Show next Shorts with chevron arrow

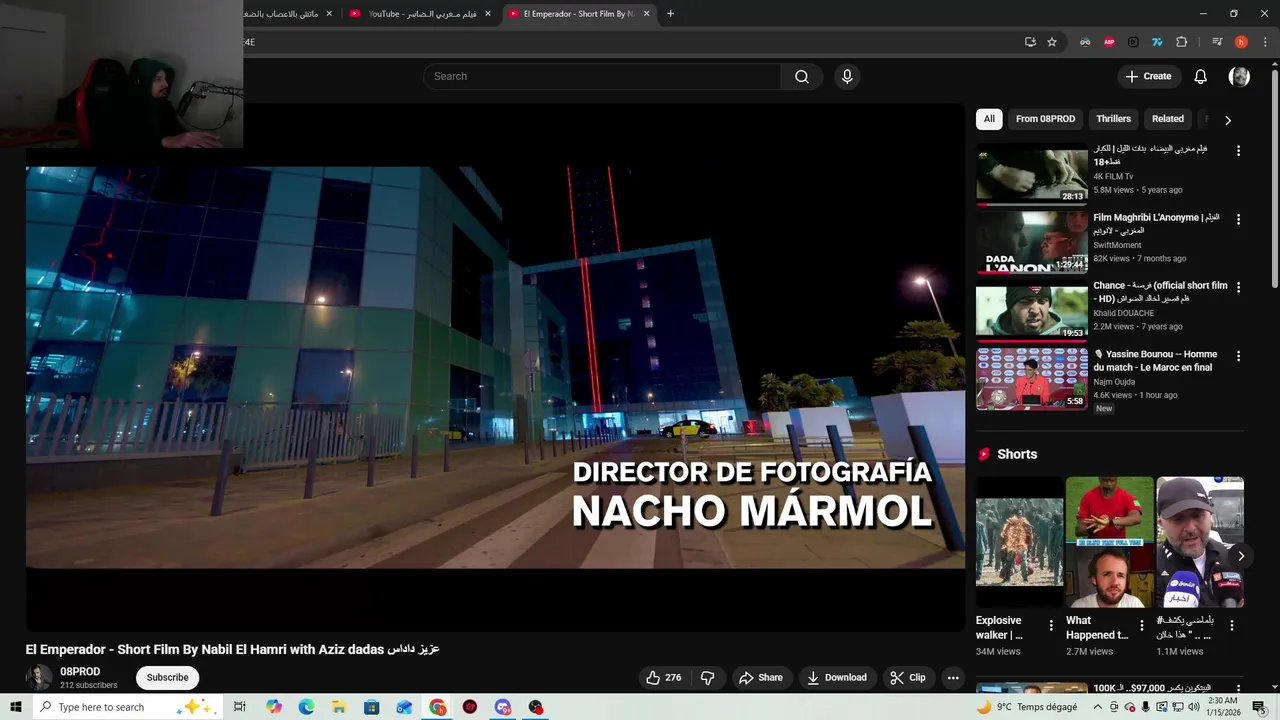[x=1241, y=556]
